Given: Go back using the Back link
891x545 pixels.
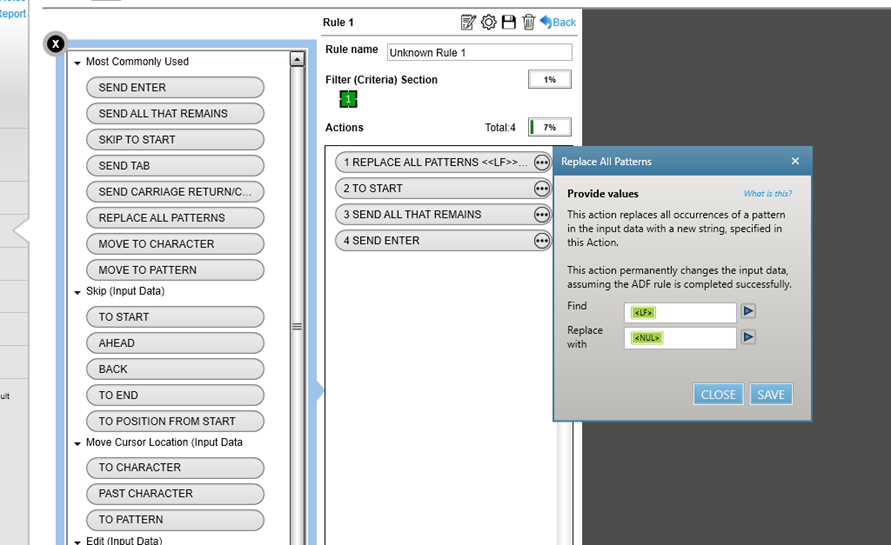Looking at the screenshot, I should point(558,22).
